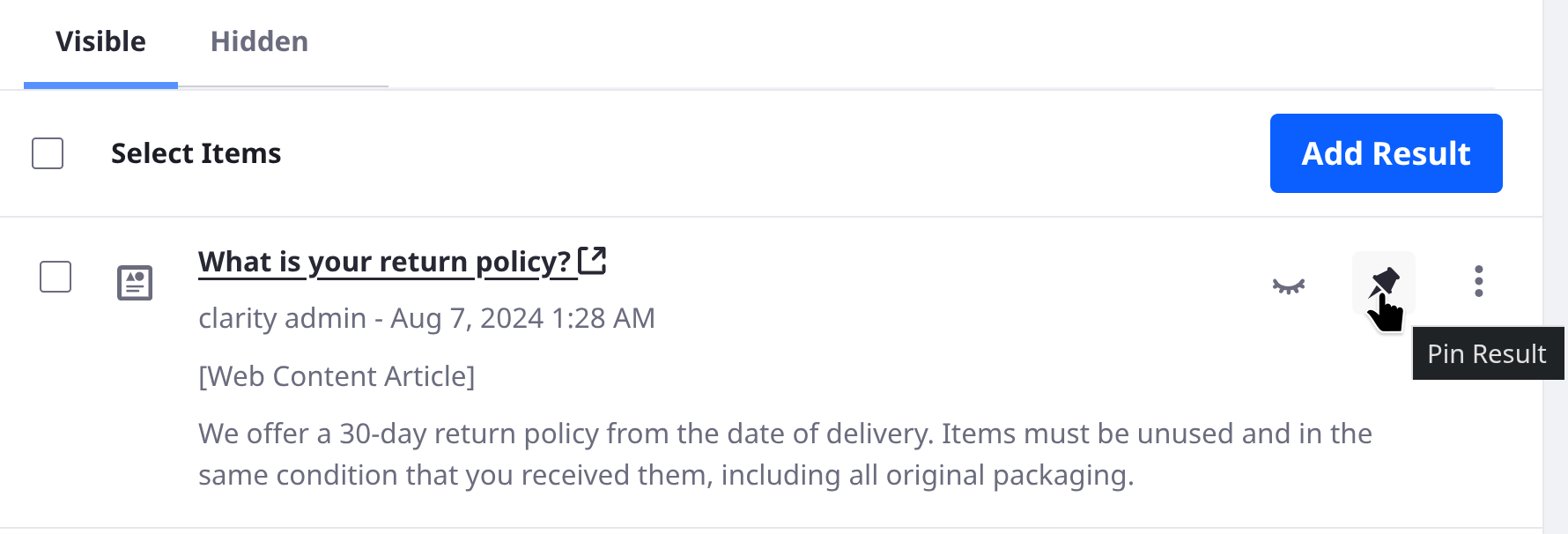
Task: Check the Select Items checkbox
Action: 48,153
